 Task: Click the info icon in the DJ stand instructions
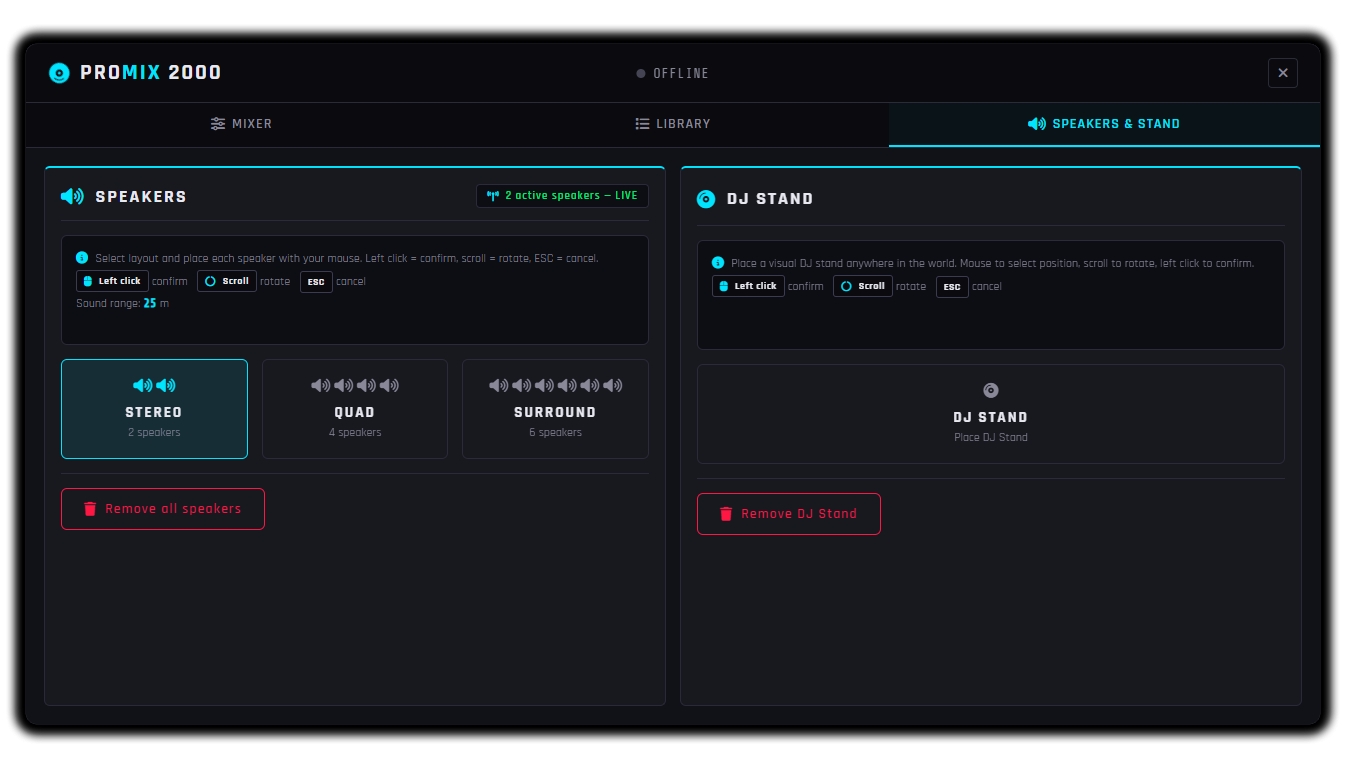point(718,263)
